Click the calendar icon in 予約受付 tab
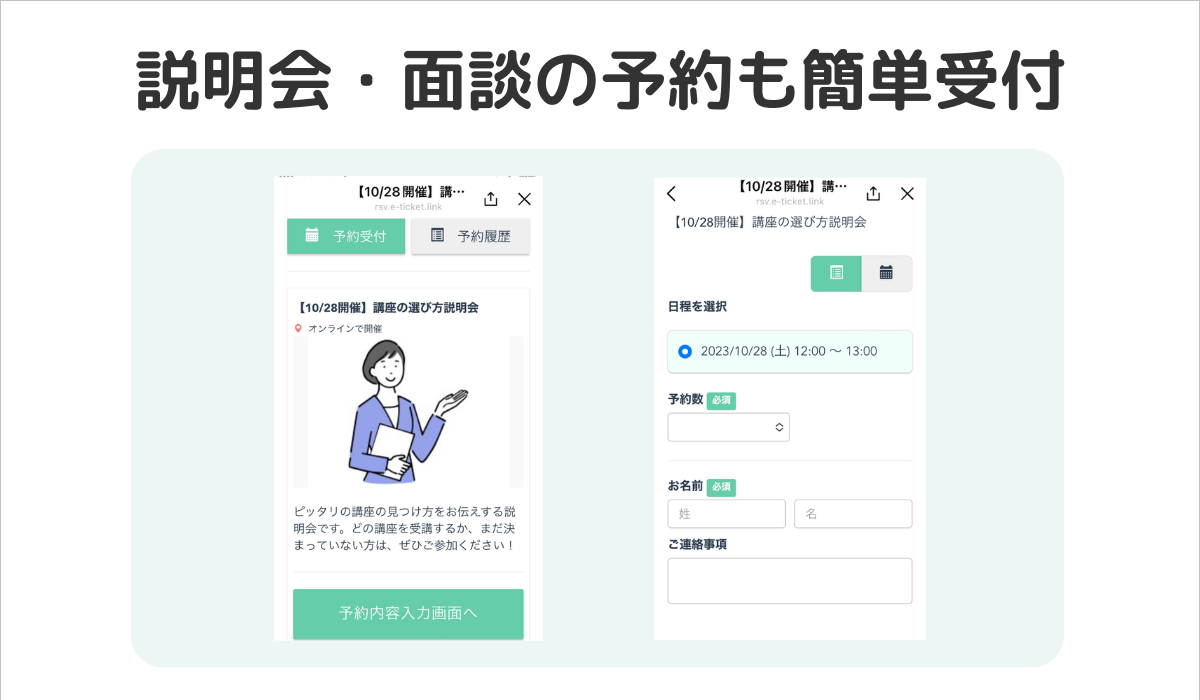The width and height of the screenshot is (1200, 700). [312, 235]
